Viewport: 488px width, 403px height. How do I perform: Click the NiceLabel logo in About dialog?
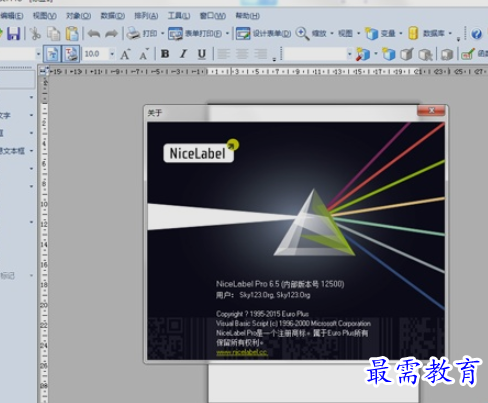click(201, 151)
